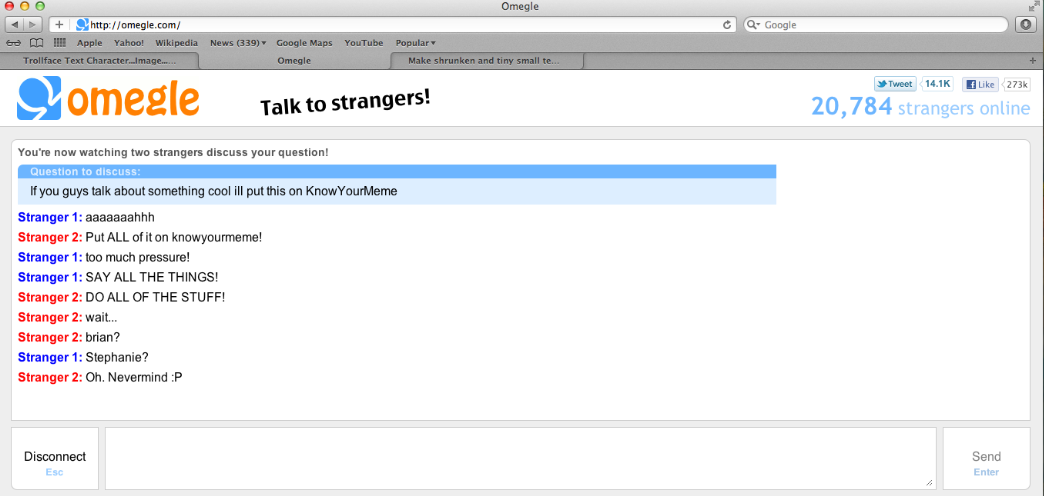Expand the Popular bookmarks dropdown
Image resolution: width=1044 pixels, height=496 pixels.
415,43
